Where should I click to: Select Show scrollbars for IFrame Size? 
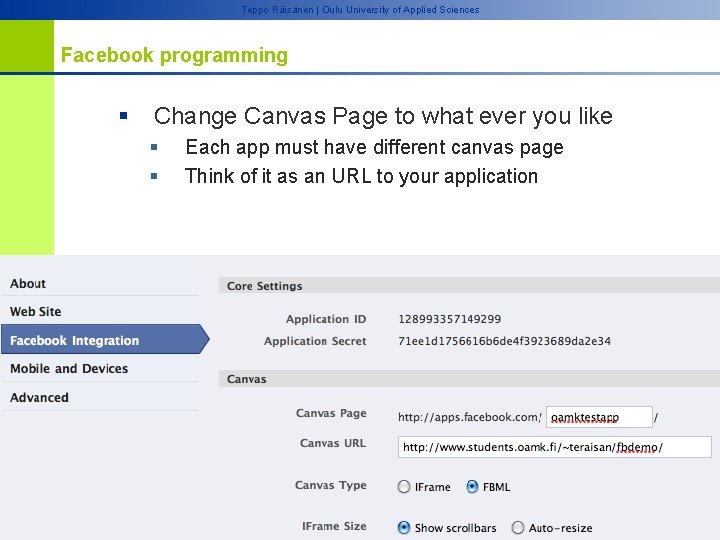(x=404, y=528)
